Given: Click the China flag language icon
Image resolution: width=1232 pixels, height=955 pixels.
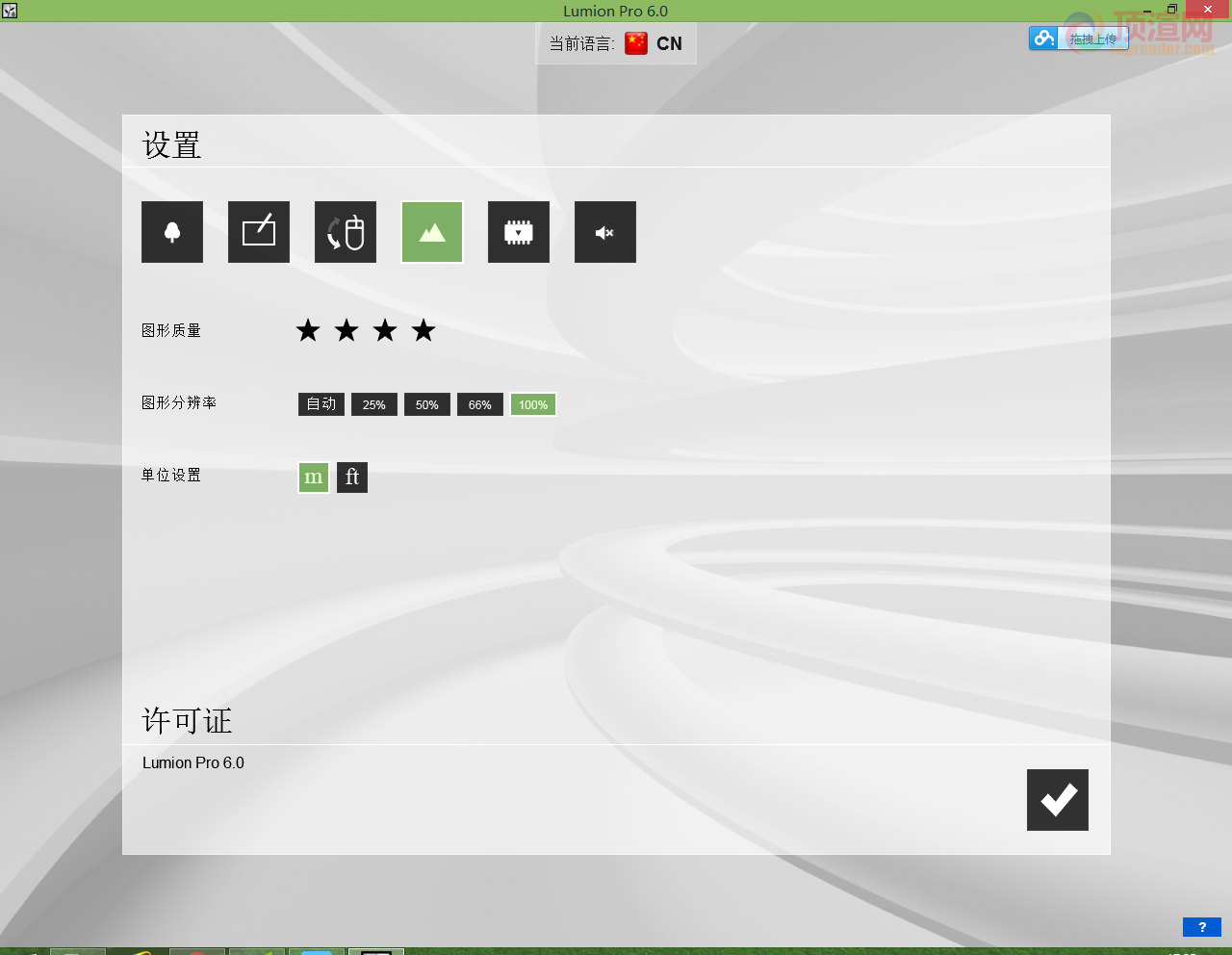Looking at the screenshot, I should click(x=636, y=43).
